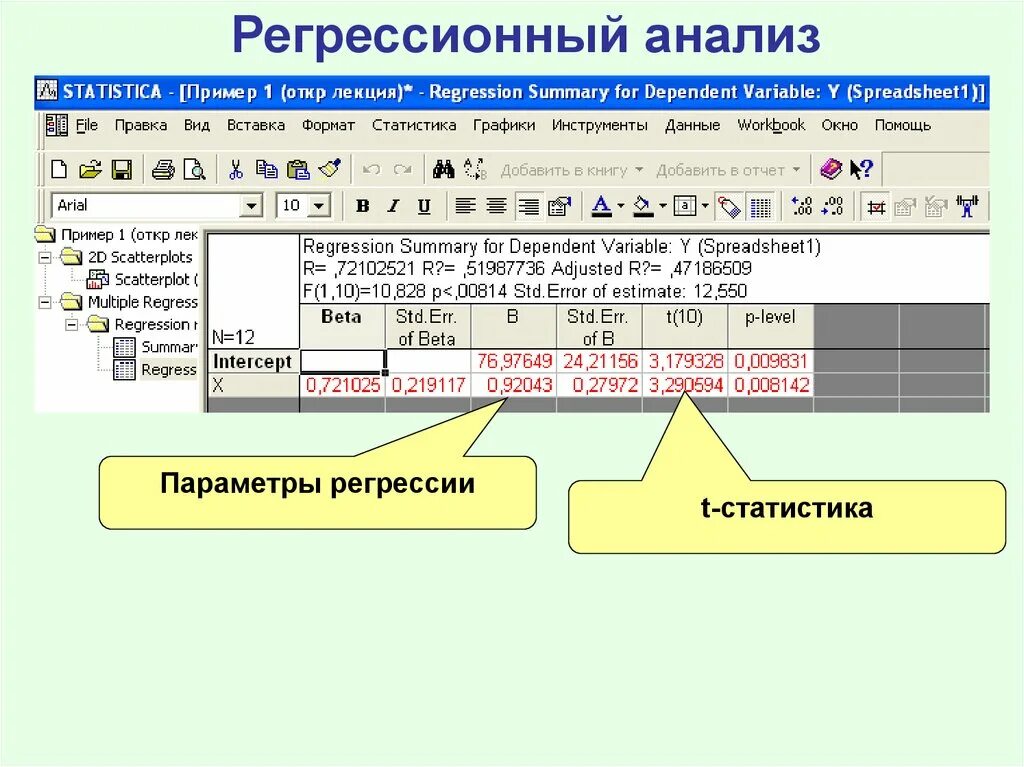Viewport: 1024px width, 767px height.
Task: Open the Статистика menu
Action: 414,125
